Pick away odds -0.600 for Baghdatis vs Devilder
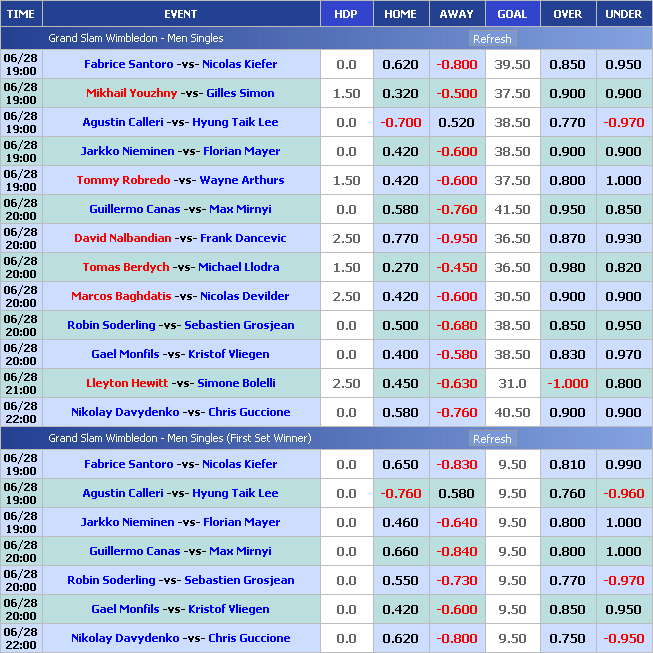This screenshot has height=653, width=653. tap(456, 296)
